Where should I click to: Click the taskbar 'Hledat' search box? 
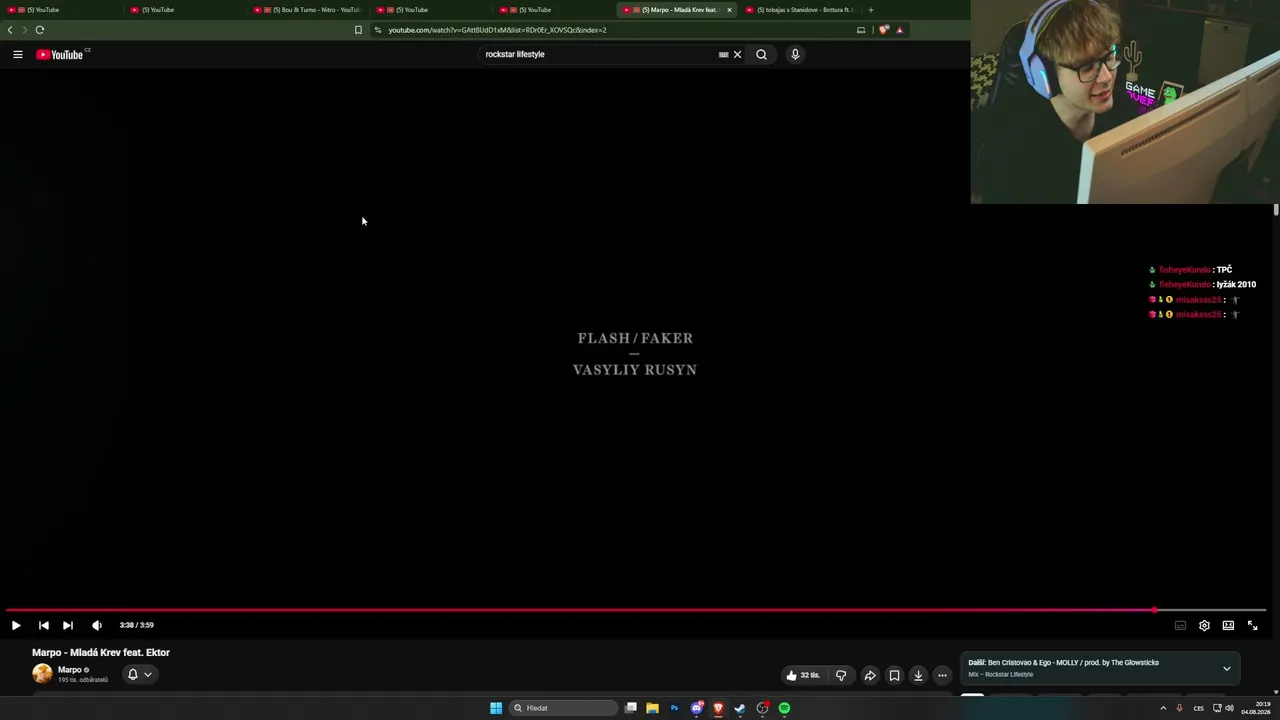pyautogui.click(x=563, y=708)
